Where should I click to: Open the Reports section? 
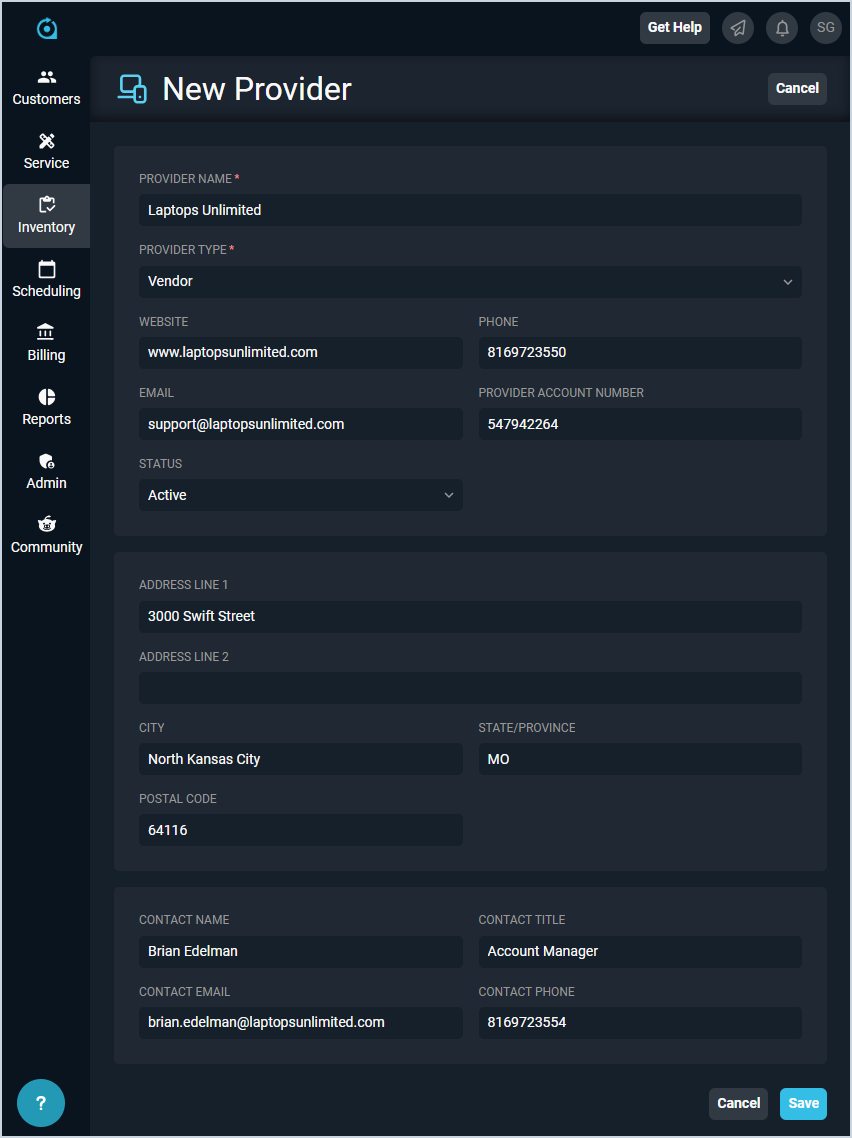click(x=46, y=408)
